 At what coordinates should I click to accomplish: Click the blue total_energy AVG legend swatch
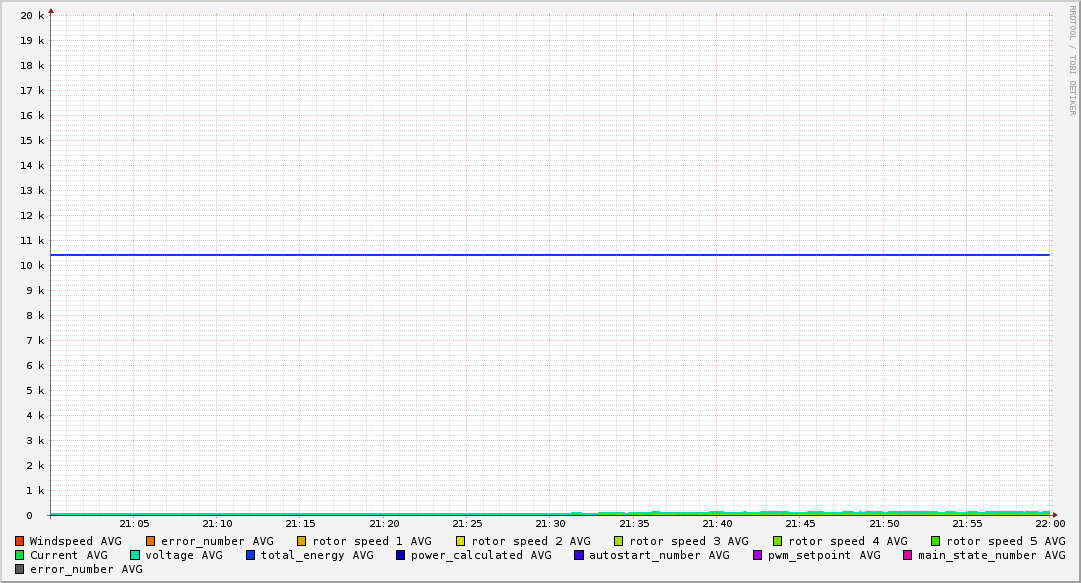pos(251,555)
